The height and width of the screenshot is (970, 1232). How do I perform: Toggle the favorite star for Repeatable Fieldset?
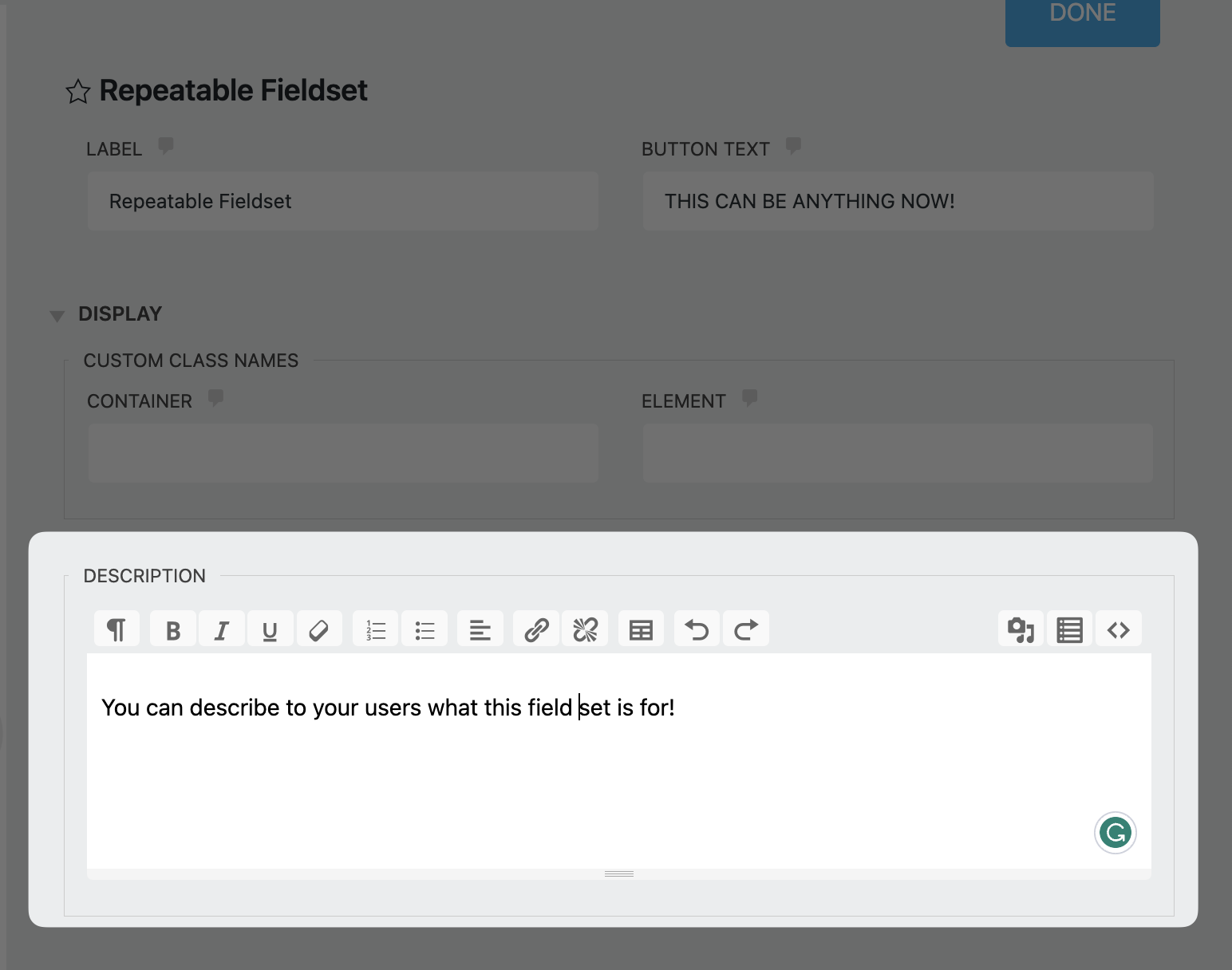point(78,92)
